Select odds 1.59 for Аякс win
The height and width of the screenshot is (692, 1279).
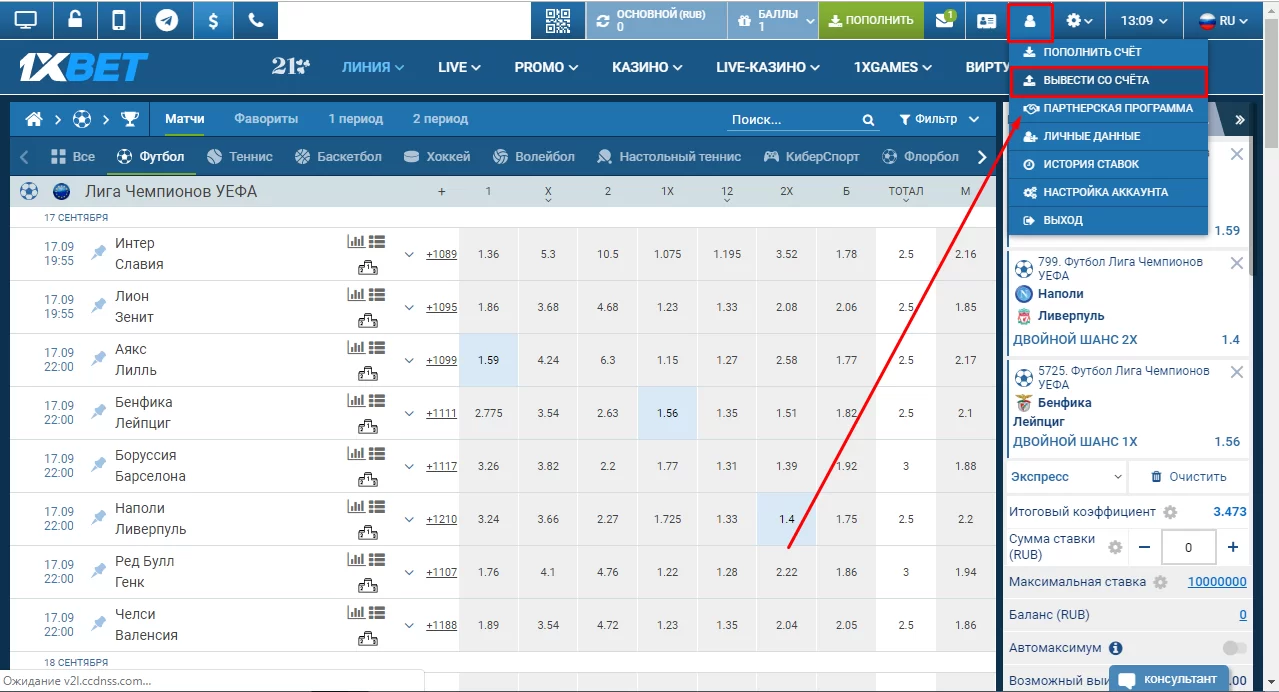tap(488, 360)
